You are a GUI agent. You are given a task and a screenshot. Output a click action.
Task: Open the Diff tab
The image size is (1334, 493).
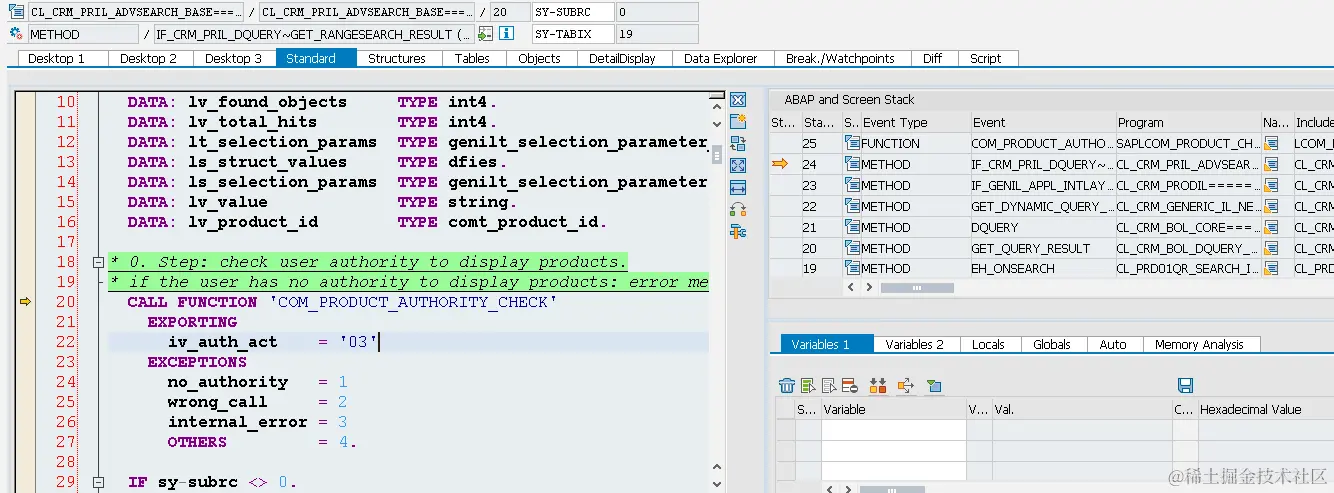932,58
